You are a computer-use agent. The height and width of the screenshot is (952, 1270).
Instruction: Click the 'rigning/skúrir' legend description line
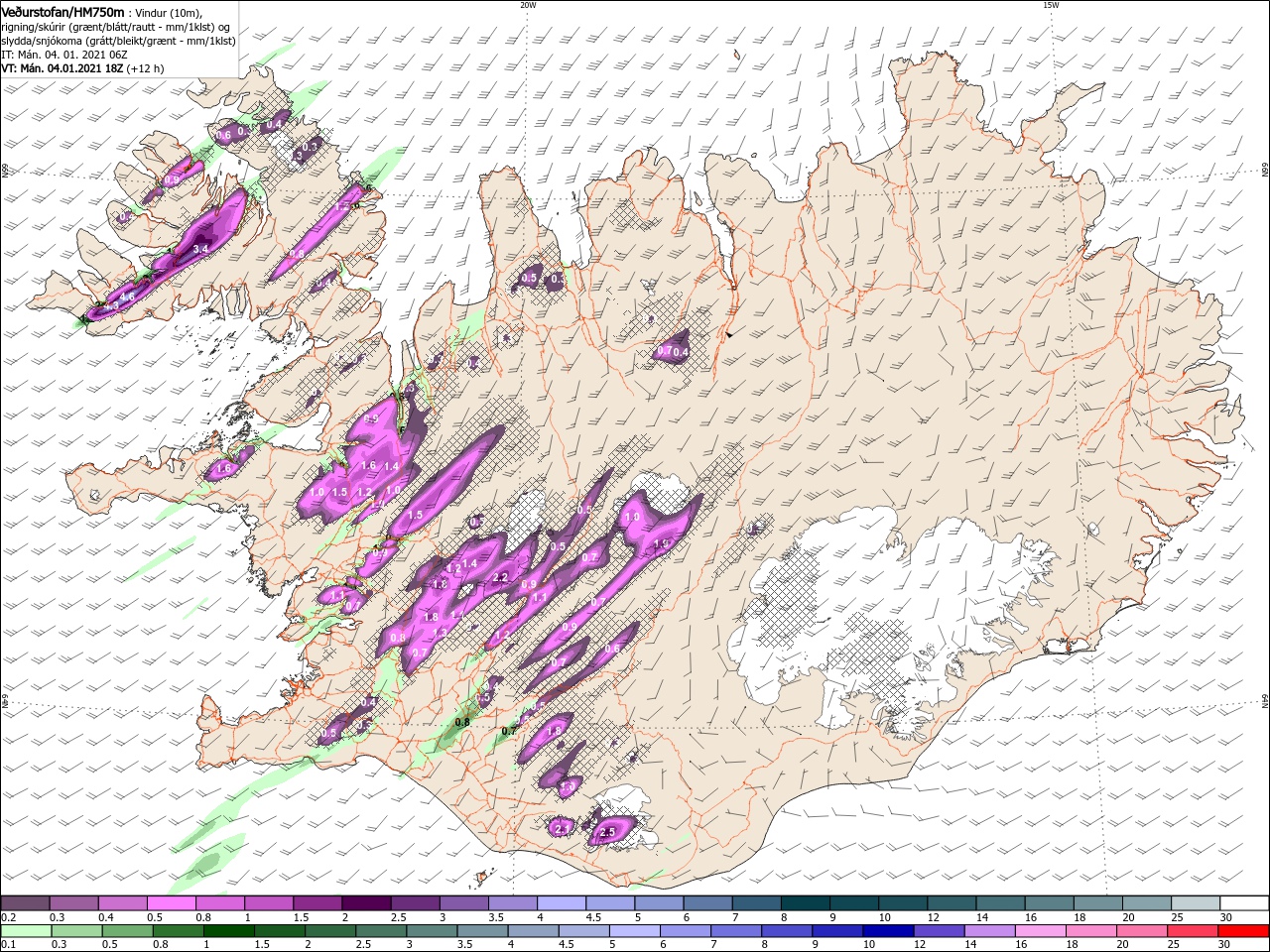[116, 27]
